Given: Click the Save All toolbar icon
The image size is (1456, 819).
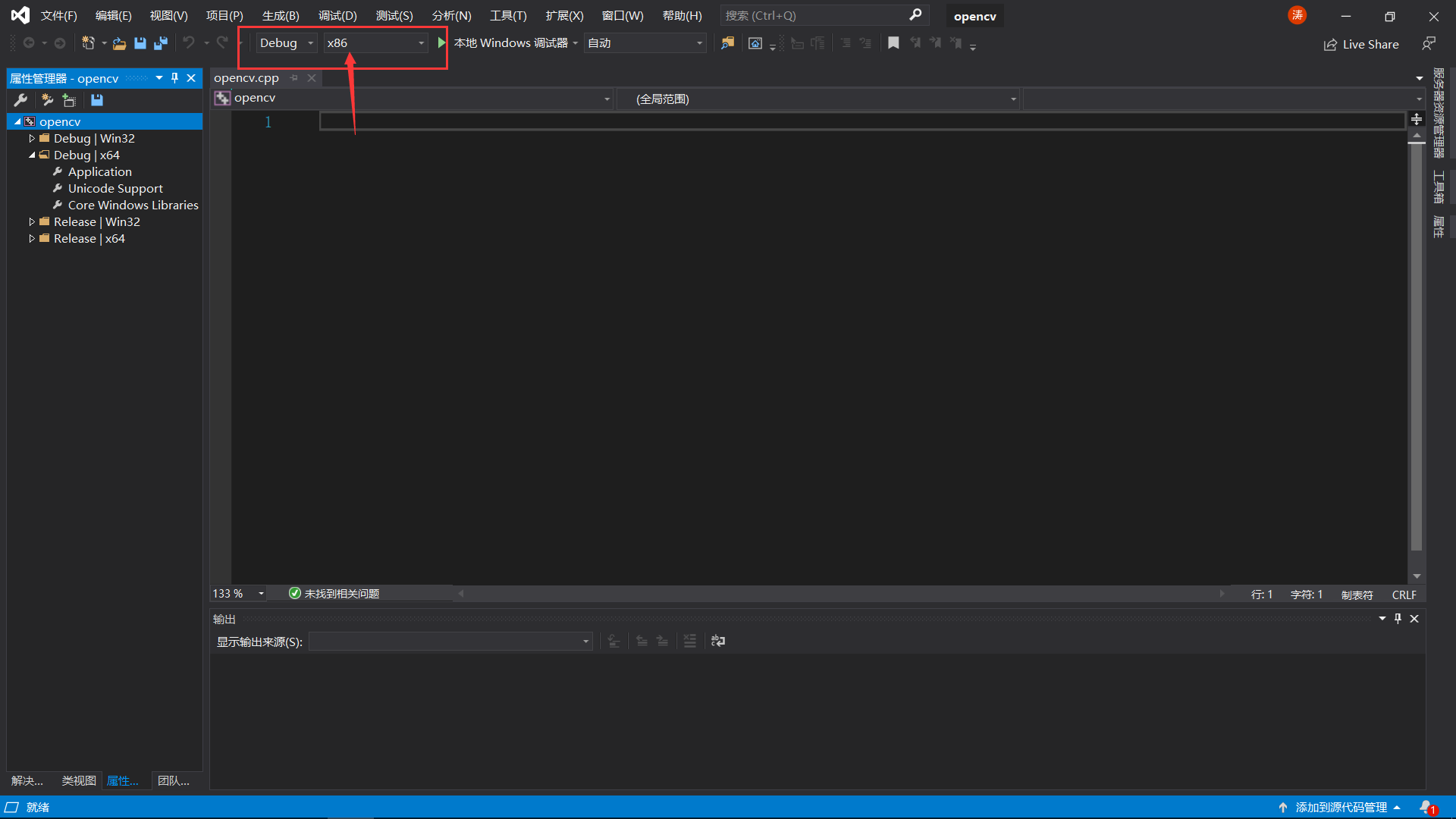Looking at the screenshot, I should (x=160, y=43).
